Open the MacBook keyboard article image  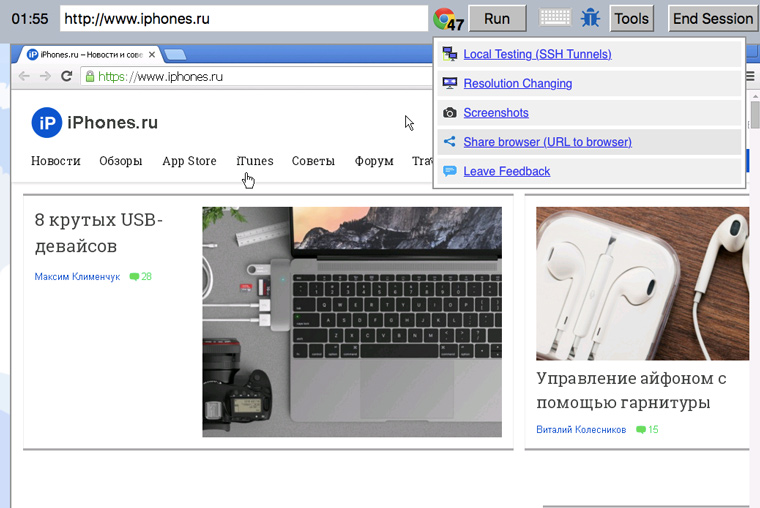352,322
